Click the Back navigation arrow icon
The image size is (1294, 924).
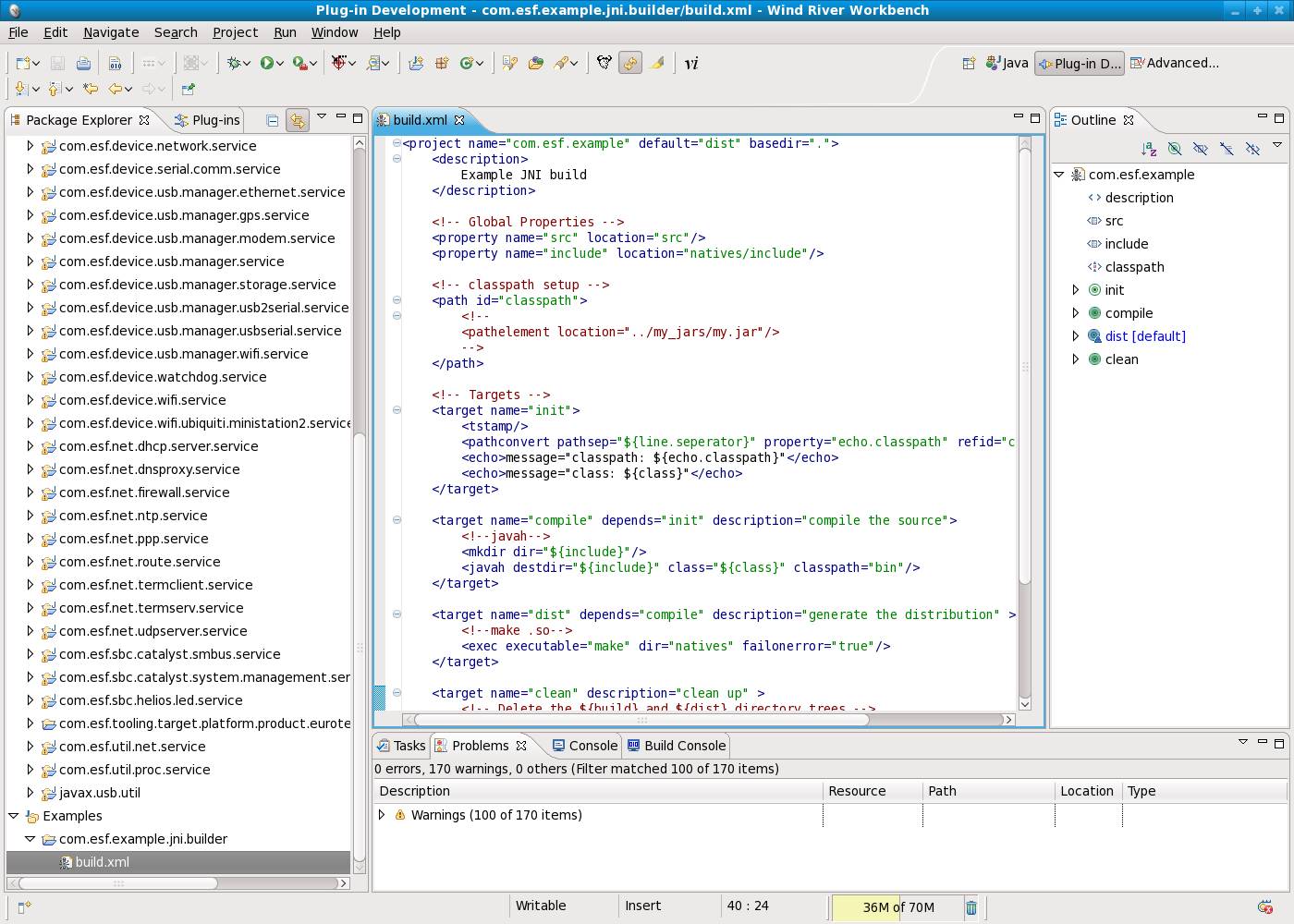pos(116,89)
